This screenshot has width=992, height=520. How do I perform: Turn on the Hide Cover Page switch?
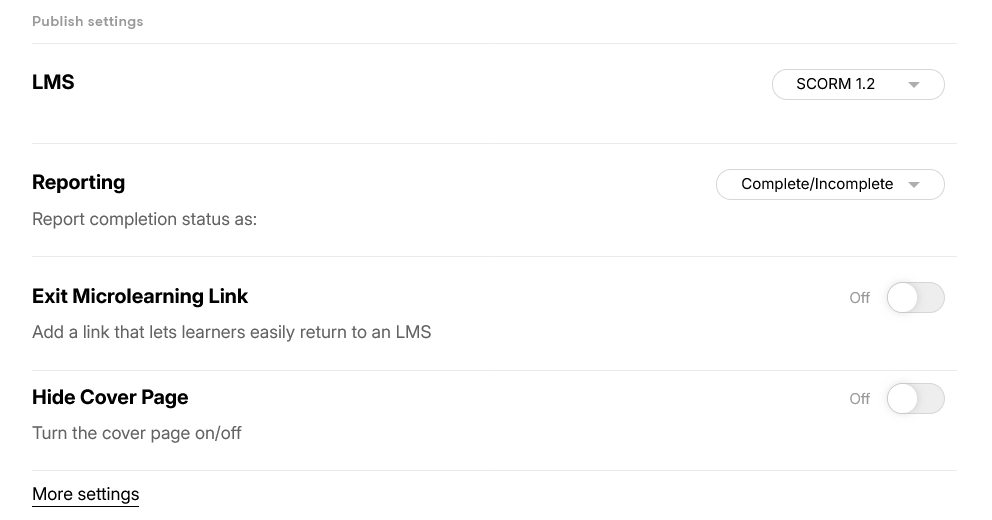pos(915,399)
